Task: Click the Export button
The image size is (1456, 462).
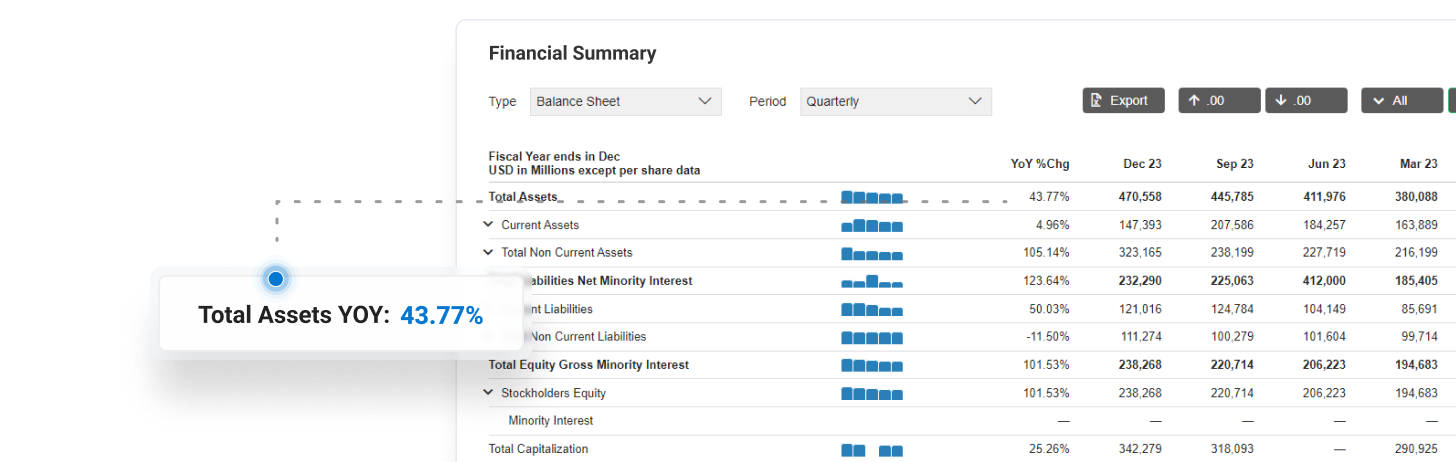Action: 1123,101
